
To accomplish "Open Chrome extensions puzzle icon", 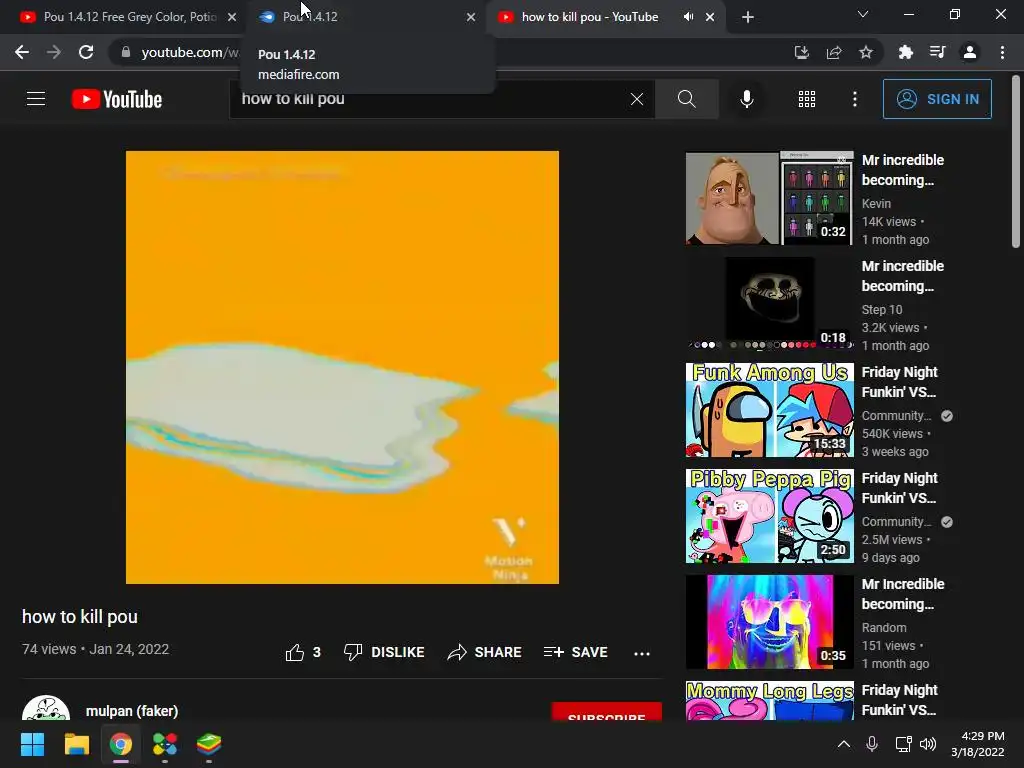I will [905, 52].
